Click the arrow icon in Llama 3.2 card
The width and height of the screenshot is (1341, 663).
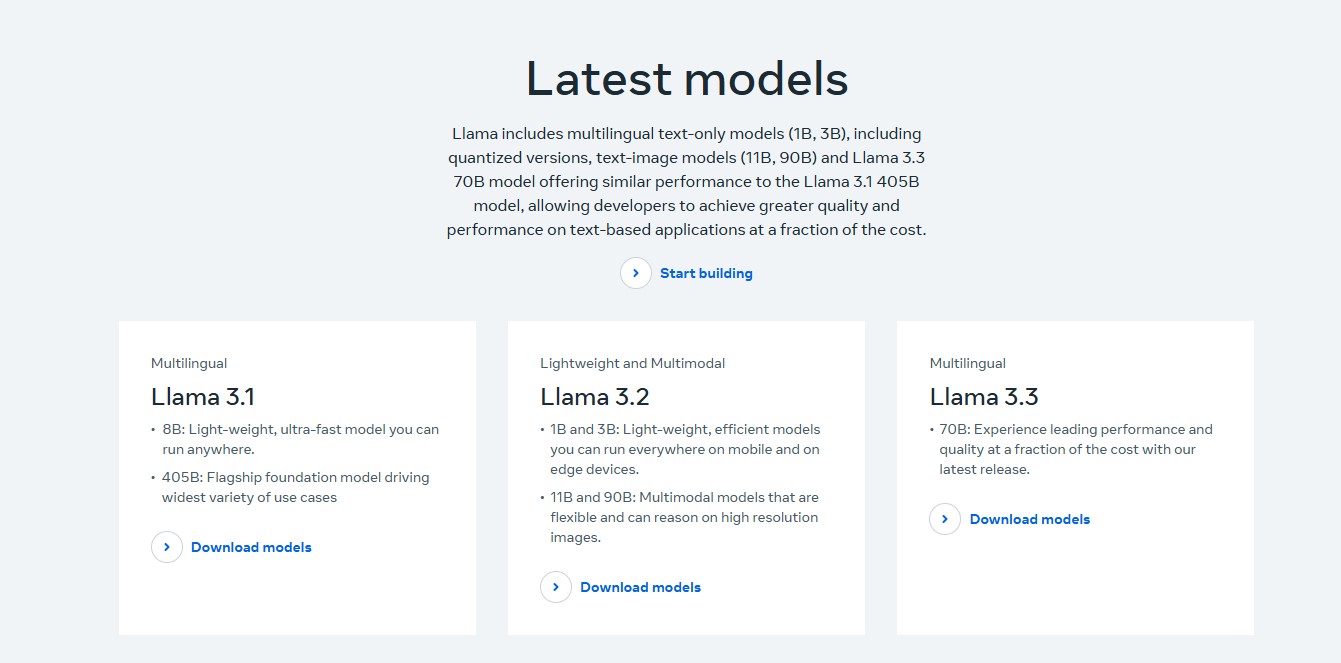point(556,587)
